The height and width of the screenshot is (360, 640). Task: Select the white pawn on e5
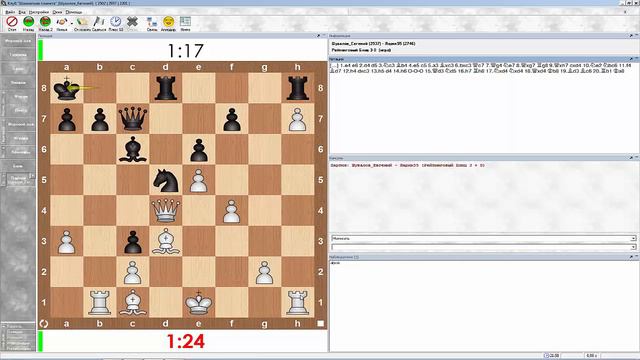pos(198,180)
